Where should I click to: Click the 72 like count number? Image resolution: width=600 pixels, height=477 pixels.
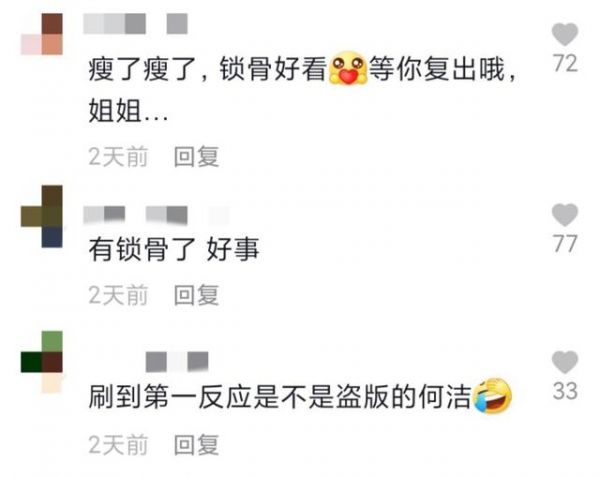click(x=565, y=63)
